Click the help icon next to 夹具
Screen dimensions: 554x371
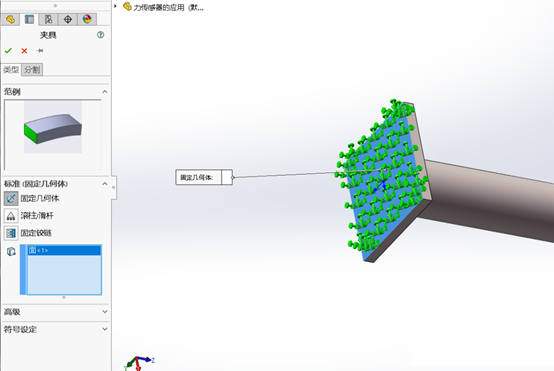(x=101, y=35)
